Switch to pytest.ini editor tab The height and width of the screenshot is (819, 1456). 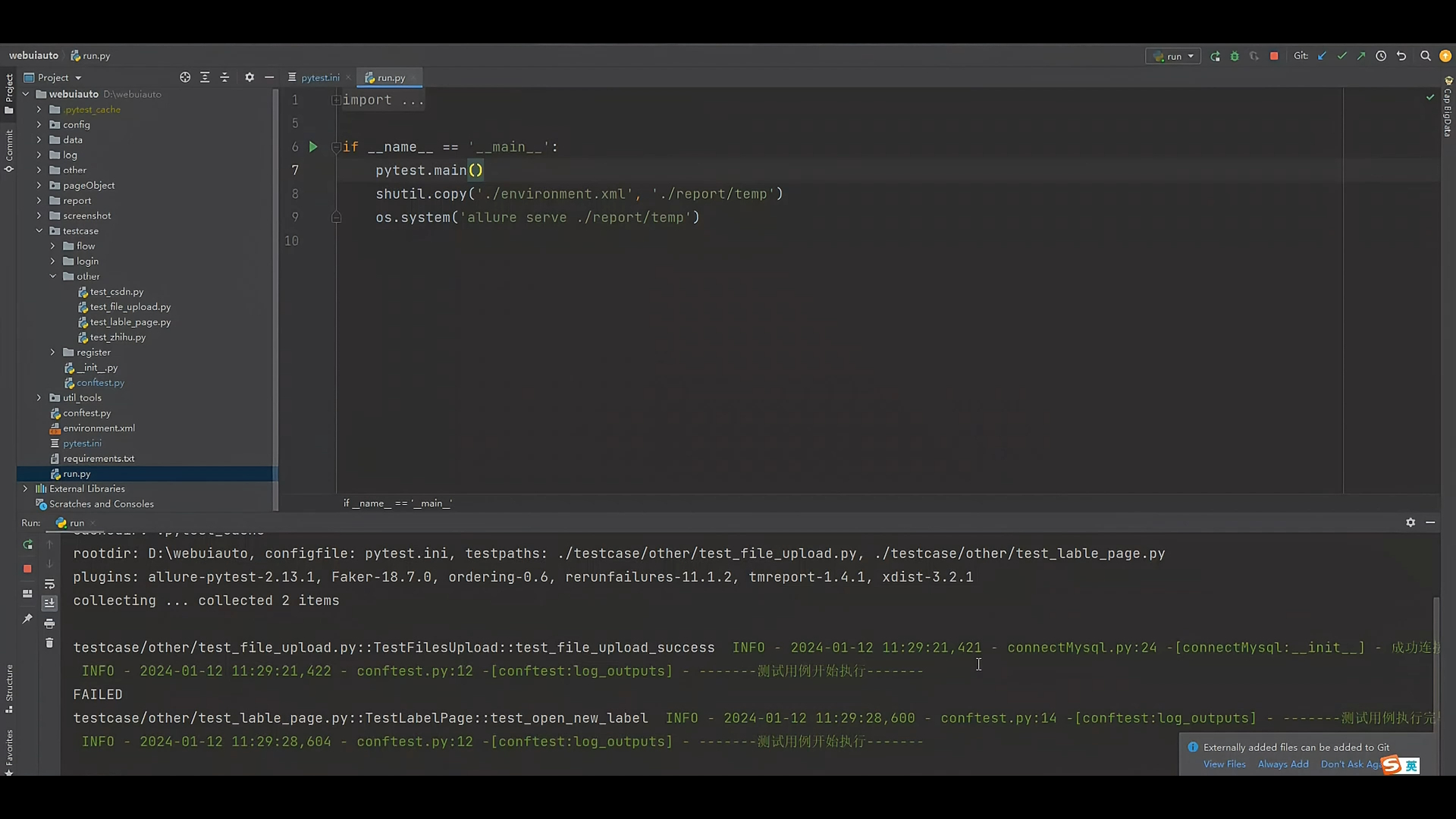320,77
